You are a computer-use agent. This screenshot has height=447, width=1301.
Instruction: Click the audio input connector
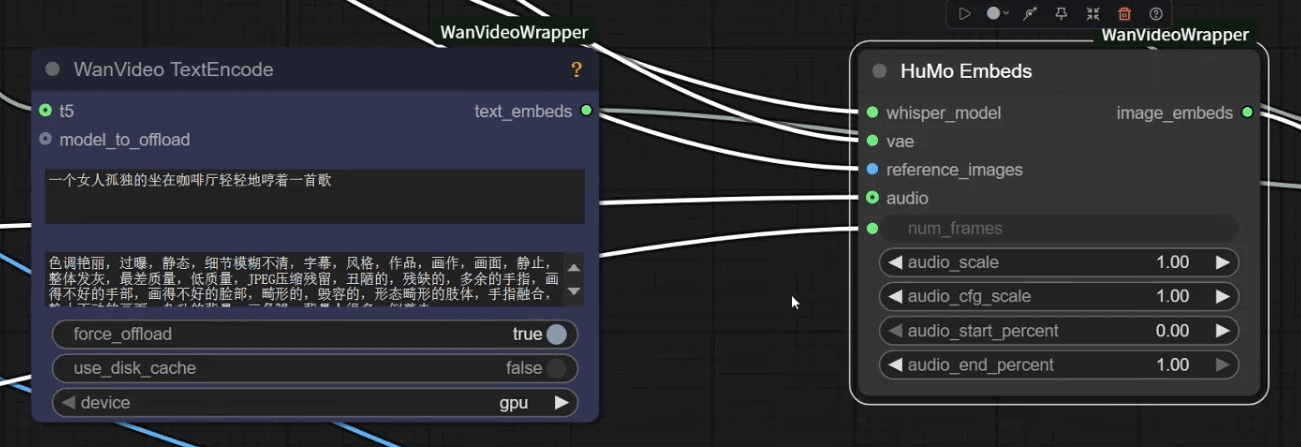[873, 198]
